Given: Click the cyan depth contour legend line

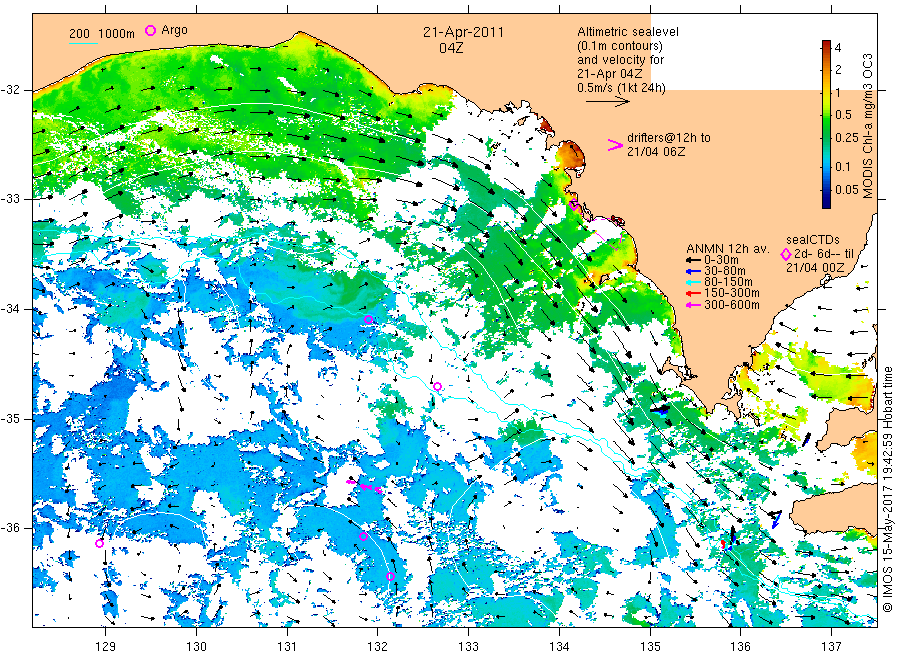Looking at the screenshot, I should click(x=83, y=42).
